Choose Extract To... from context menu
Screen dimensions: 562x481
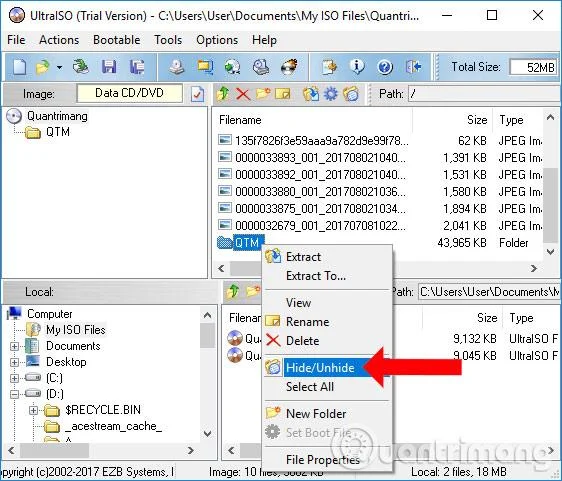(316, 276)
